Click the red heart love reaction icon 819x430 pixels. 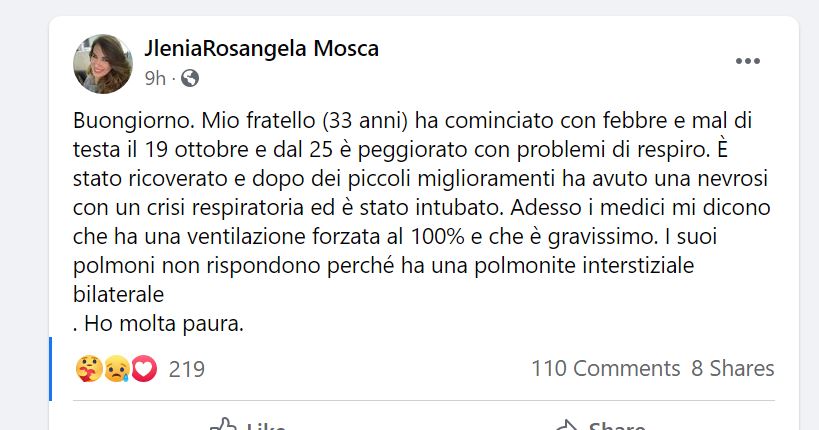(144, 369)
